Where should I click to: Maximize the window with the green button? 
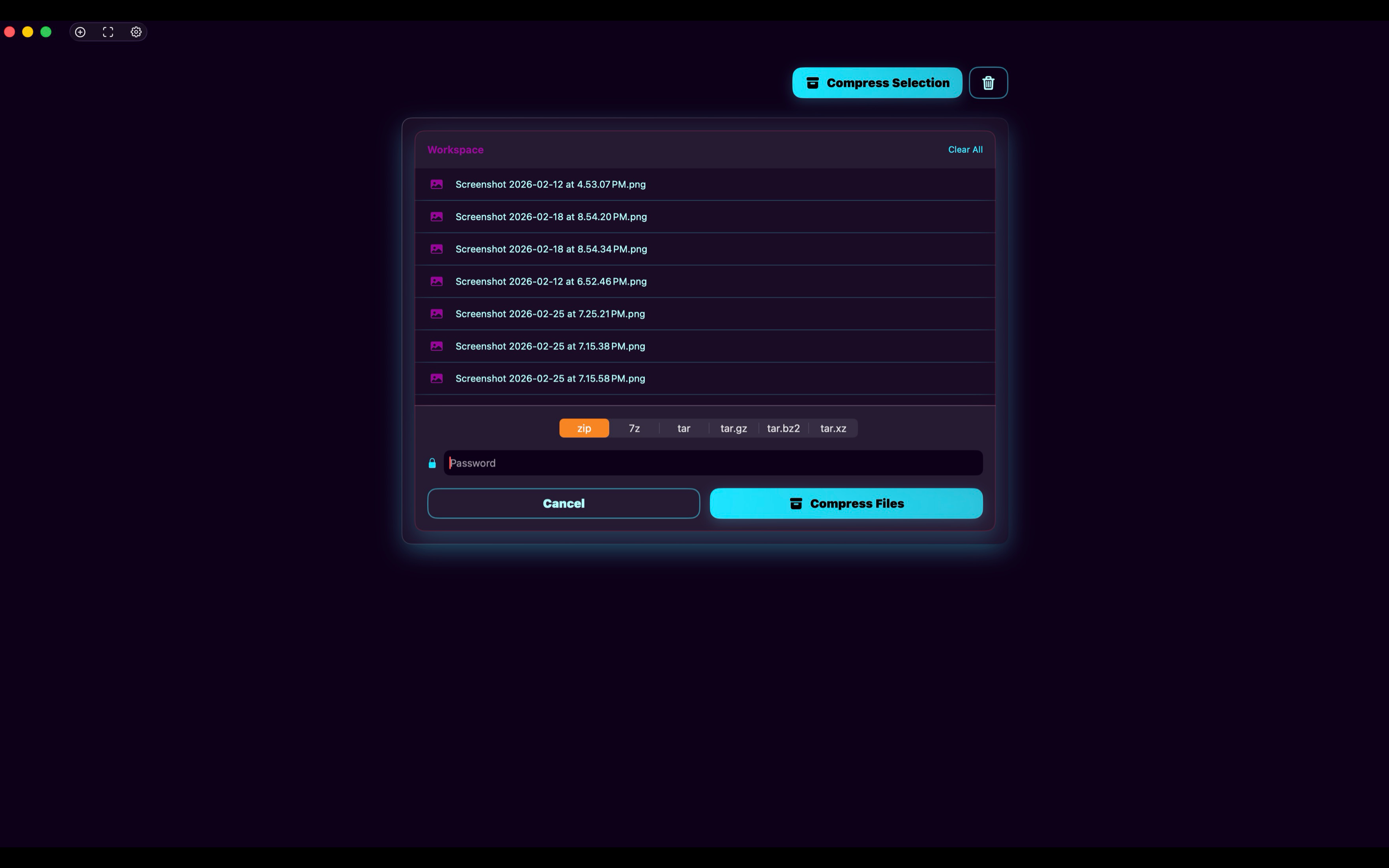click(46, 32)
